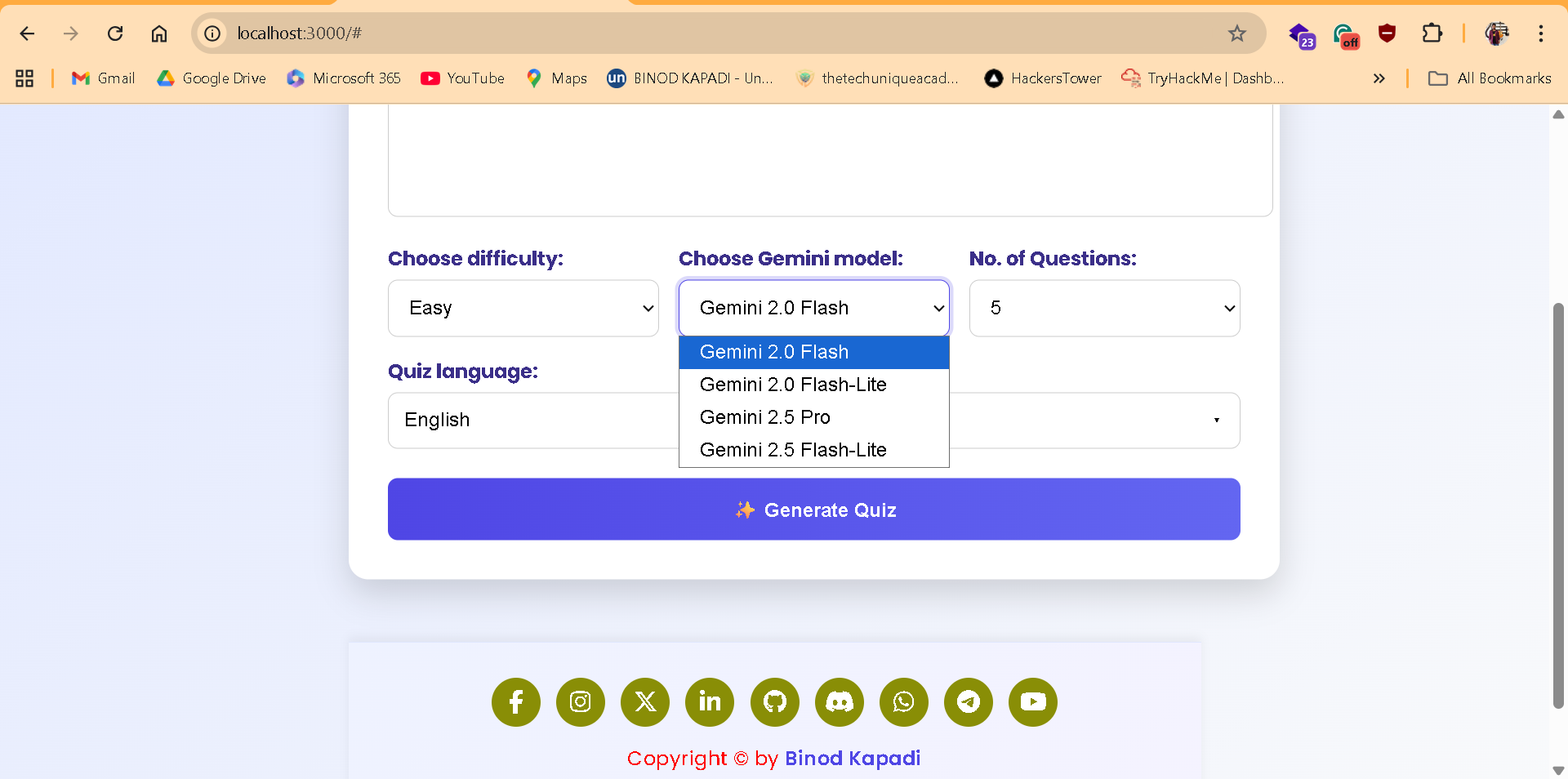This screenshot has height=779, width=1568.
Task: Reload the page
Action: 115,33
